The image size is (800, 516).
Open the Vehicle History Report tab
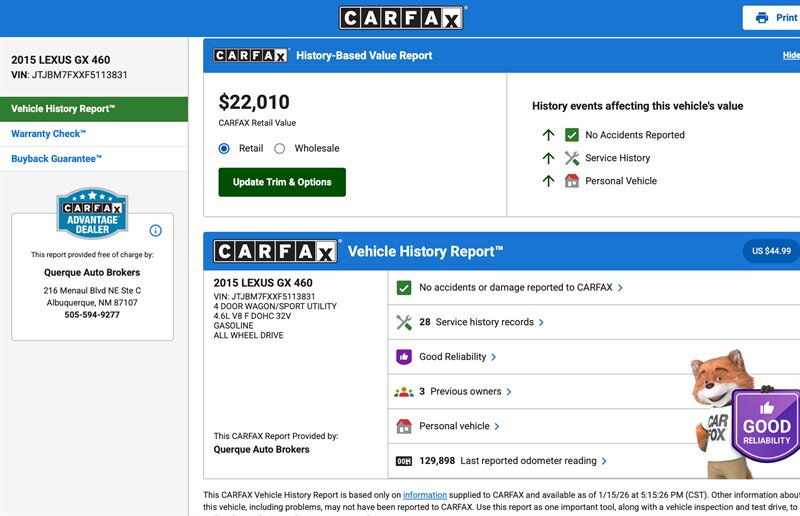pyautogui.click(x=94, y=109)
